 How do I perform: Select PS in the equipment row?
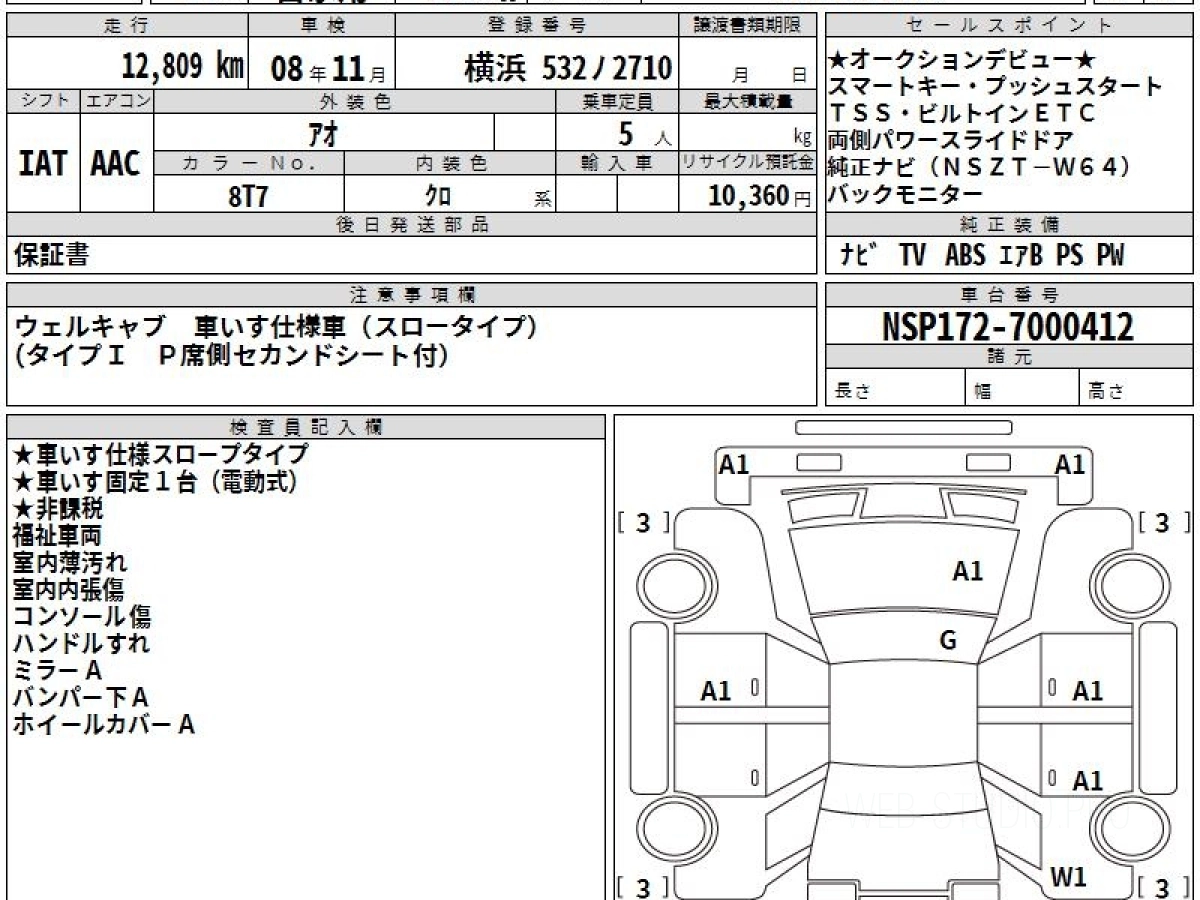(x=1069, y=256)
